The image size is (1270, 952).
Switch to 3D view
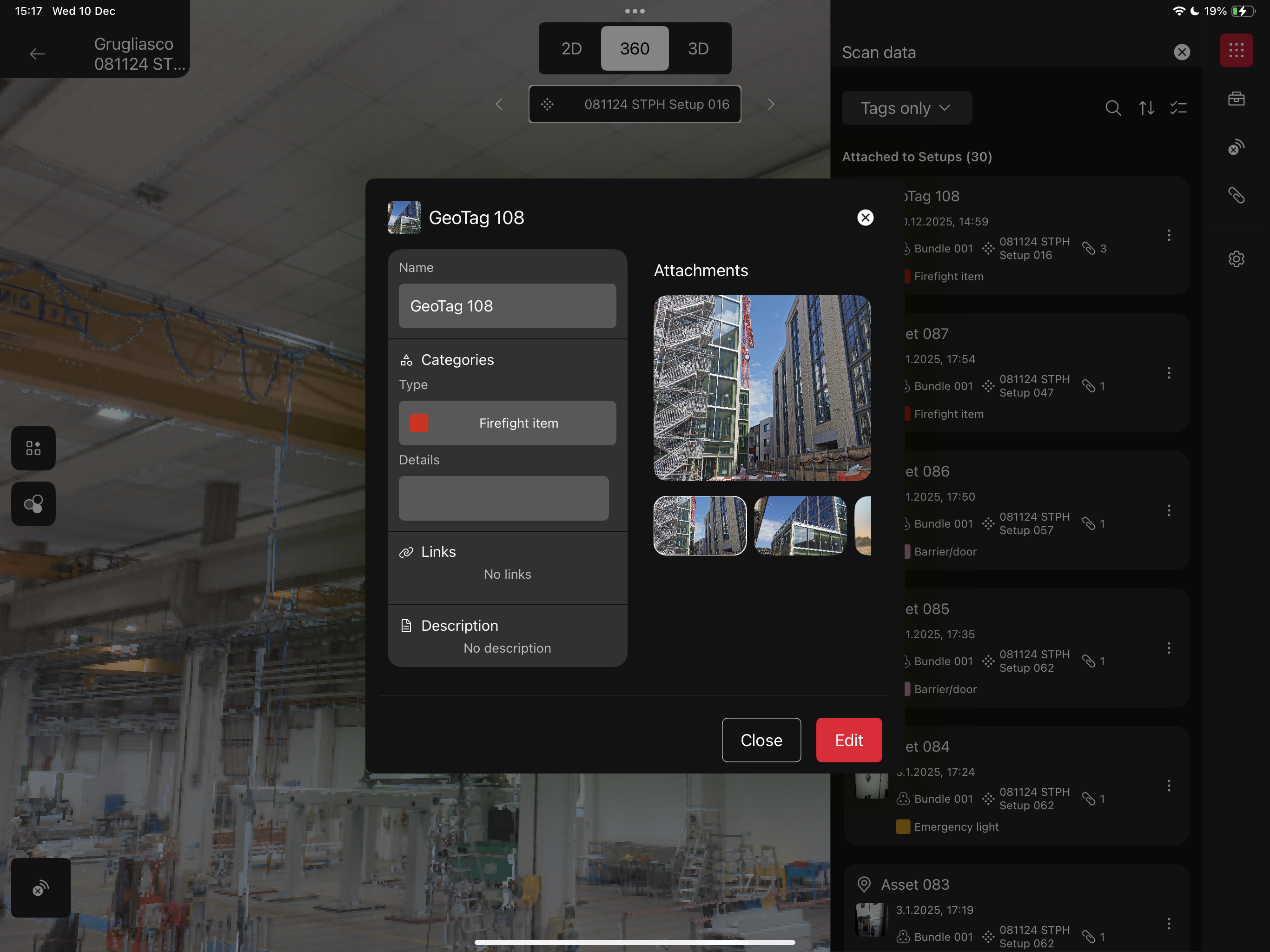click(x=698, y=49)
